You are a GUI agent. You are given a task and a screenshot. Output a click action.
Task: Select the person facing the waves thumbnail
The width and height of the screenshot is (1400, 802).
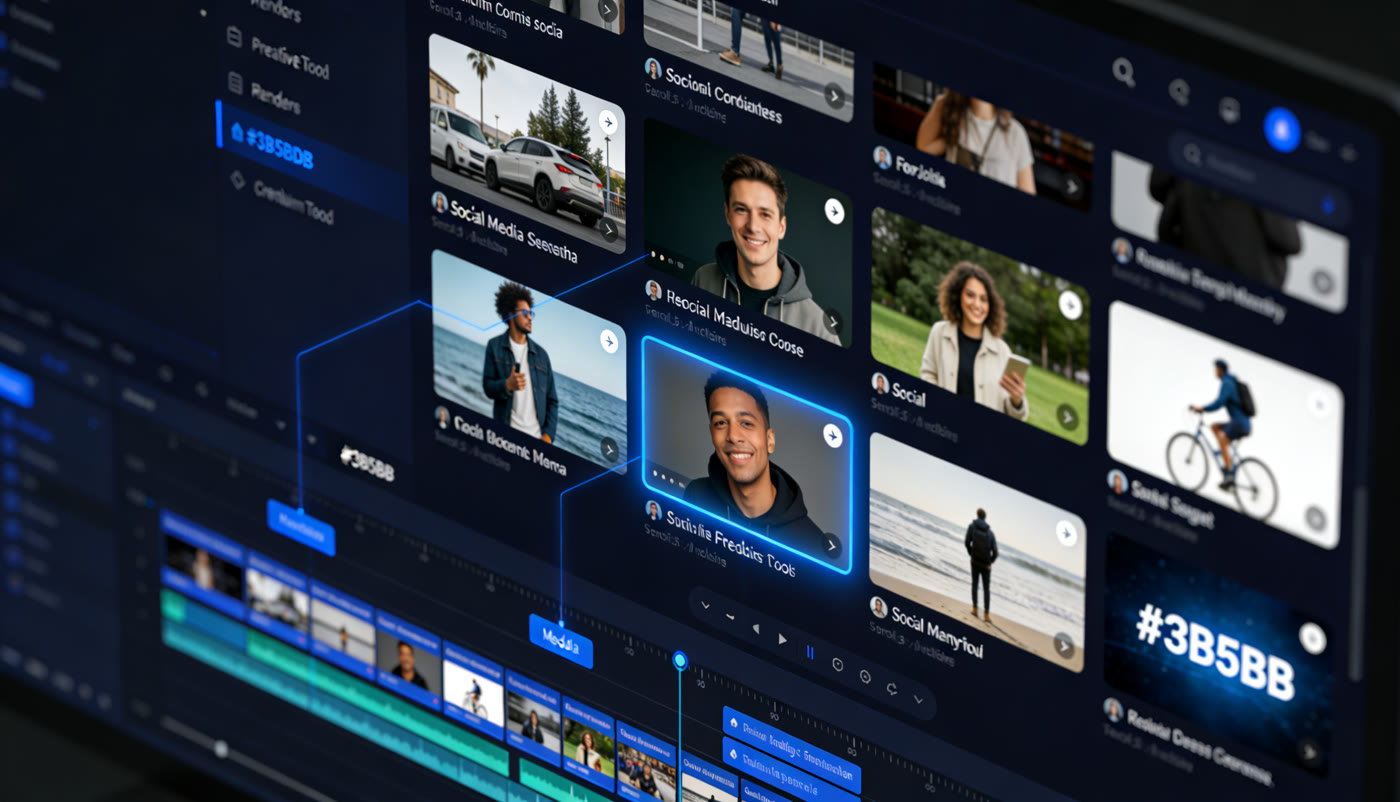(977, 551)
